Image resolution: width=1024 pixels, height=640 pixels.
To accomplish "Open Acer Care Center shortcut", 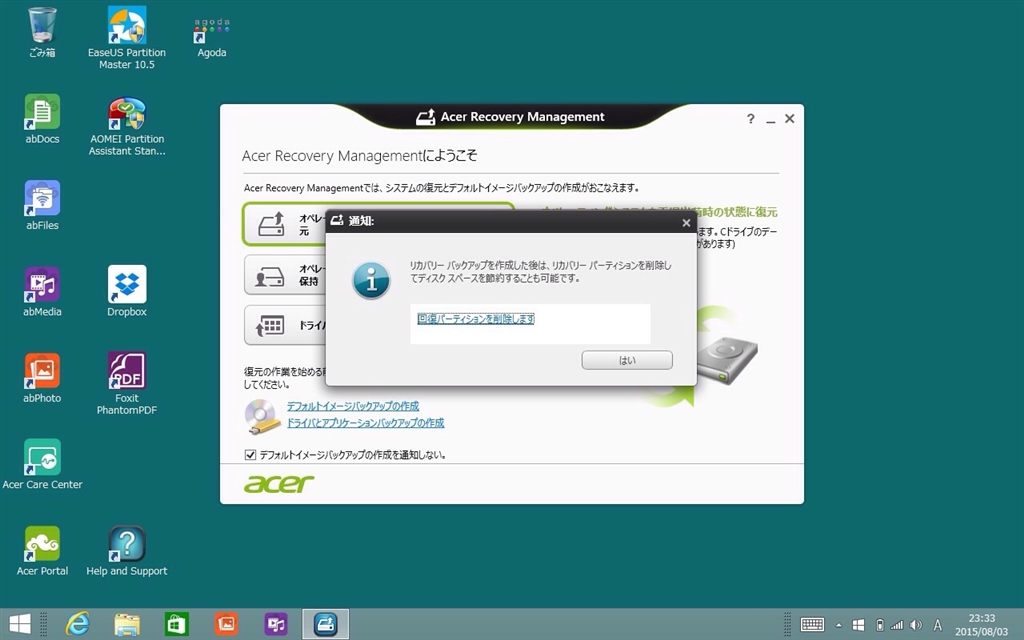I will point(42,464).
